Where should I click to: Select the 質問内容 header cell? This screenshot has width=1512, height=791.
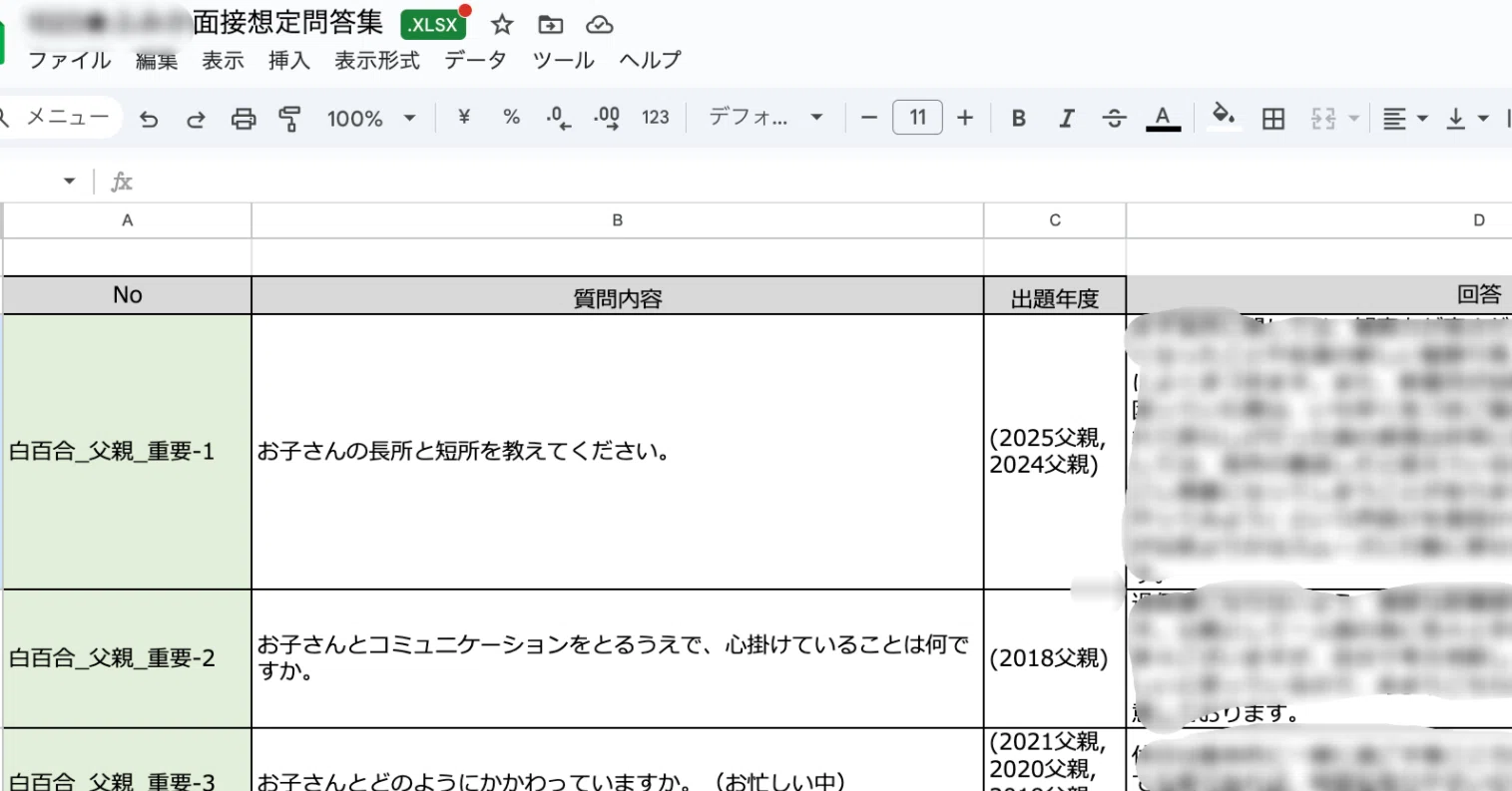tap(618, 295)
